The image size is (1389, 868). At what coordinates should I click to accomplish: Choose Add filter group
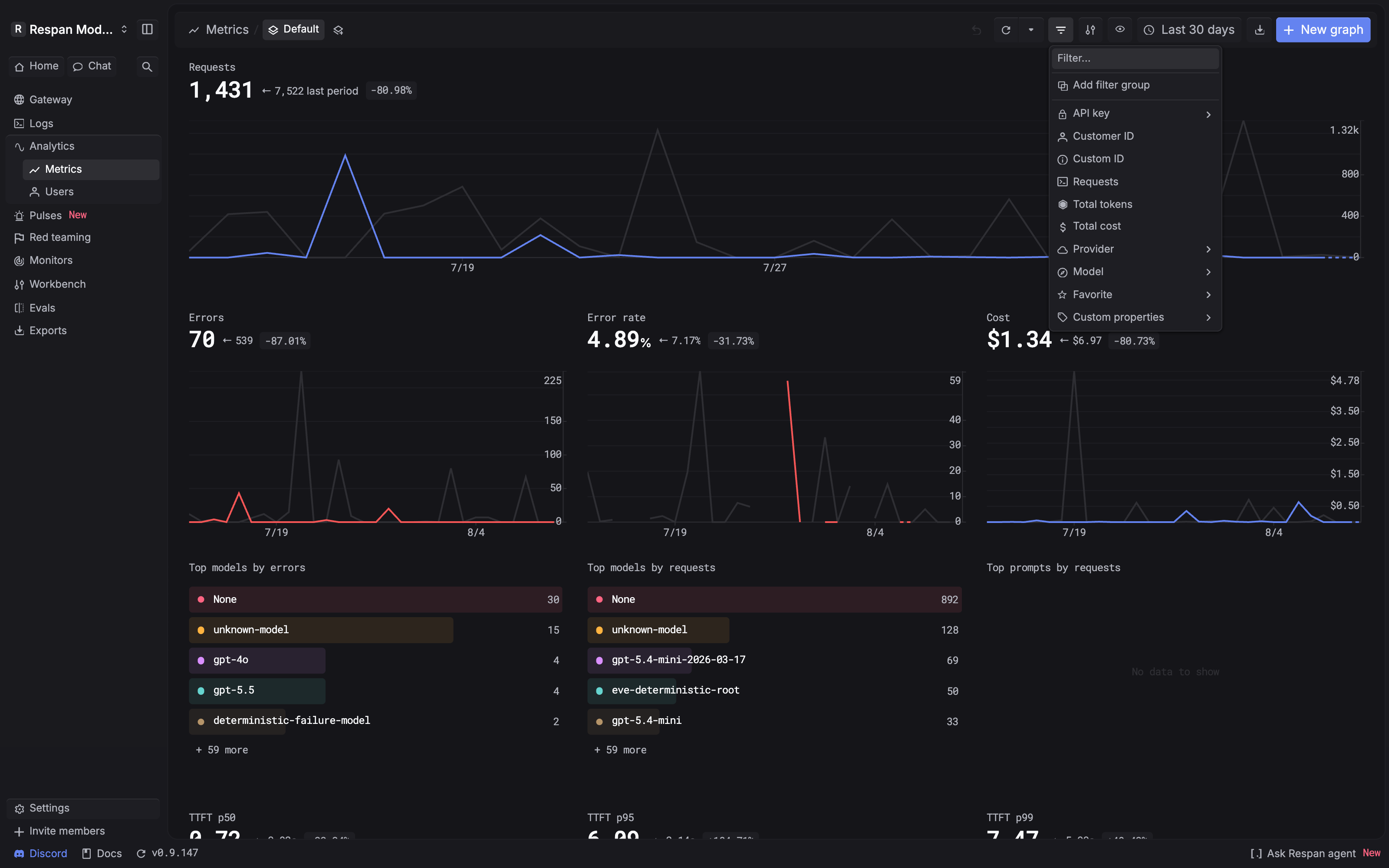(1135, 85)
